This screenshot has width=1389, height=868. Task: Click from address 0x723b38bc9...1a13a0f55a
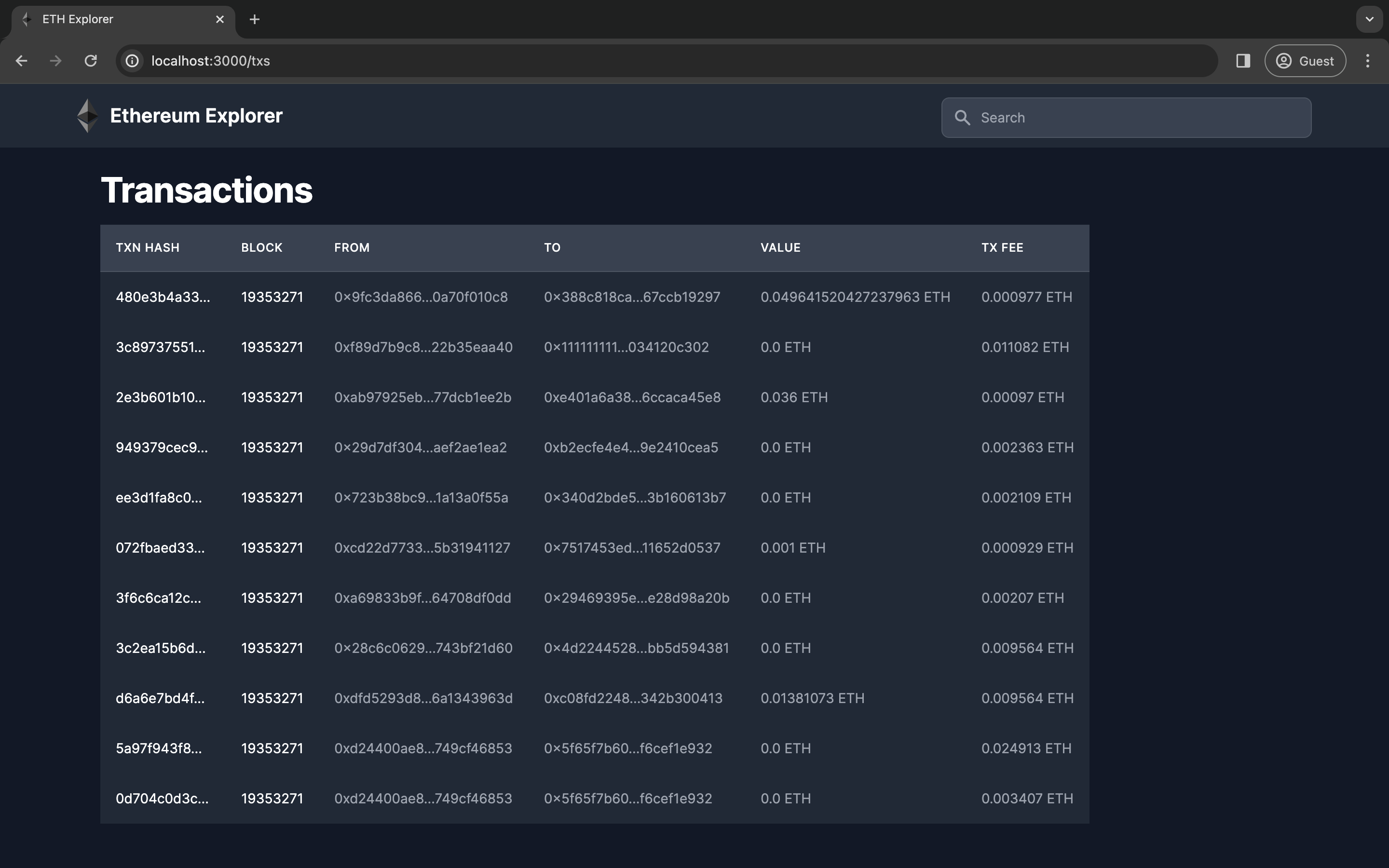(x=422, y=498)
